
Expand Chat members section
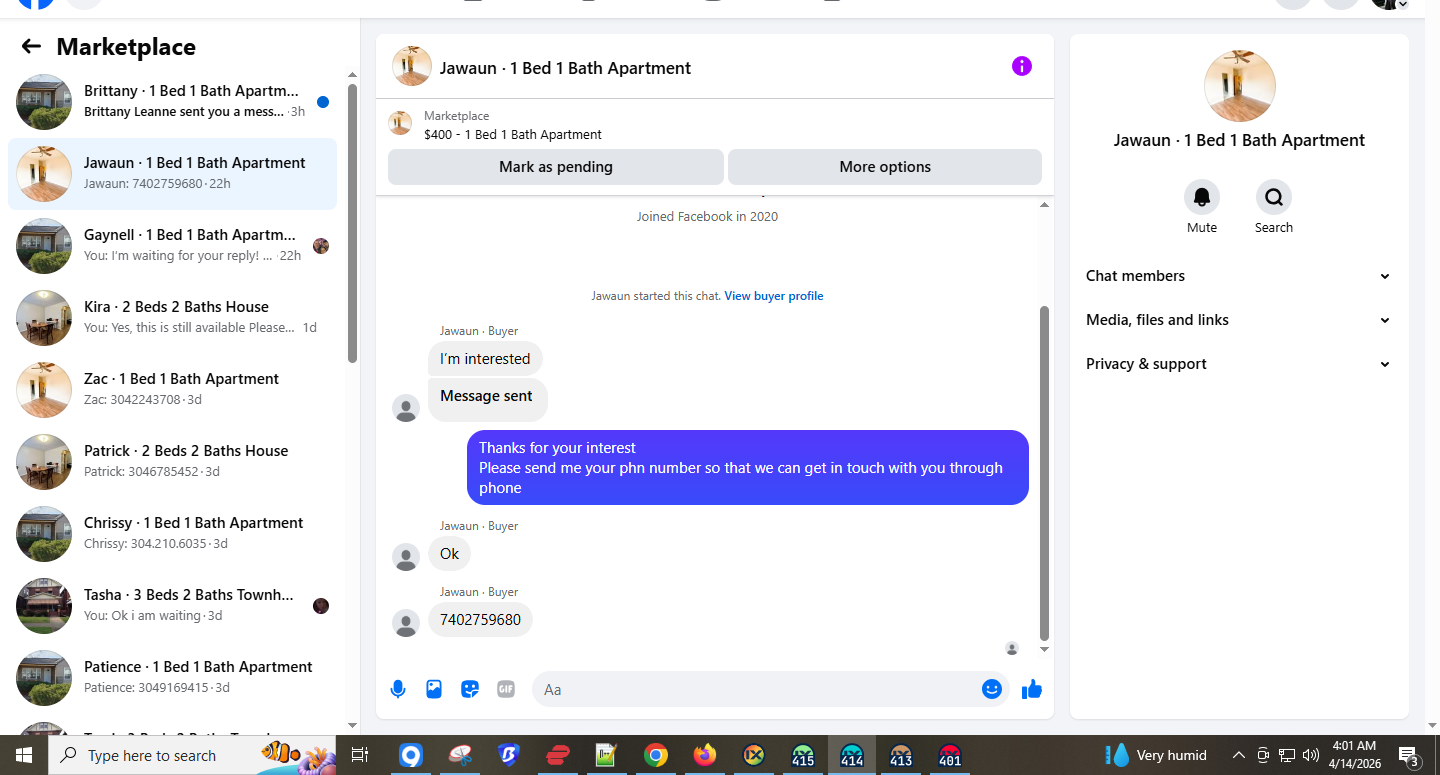click(x=1239, y=276)
